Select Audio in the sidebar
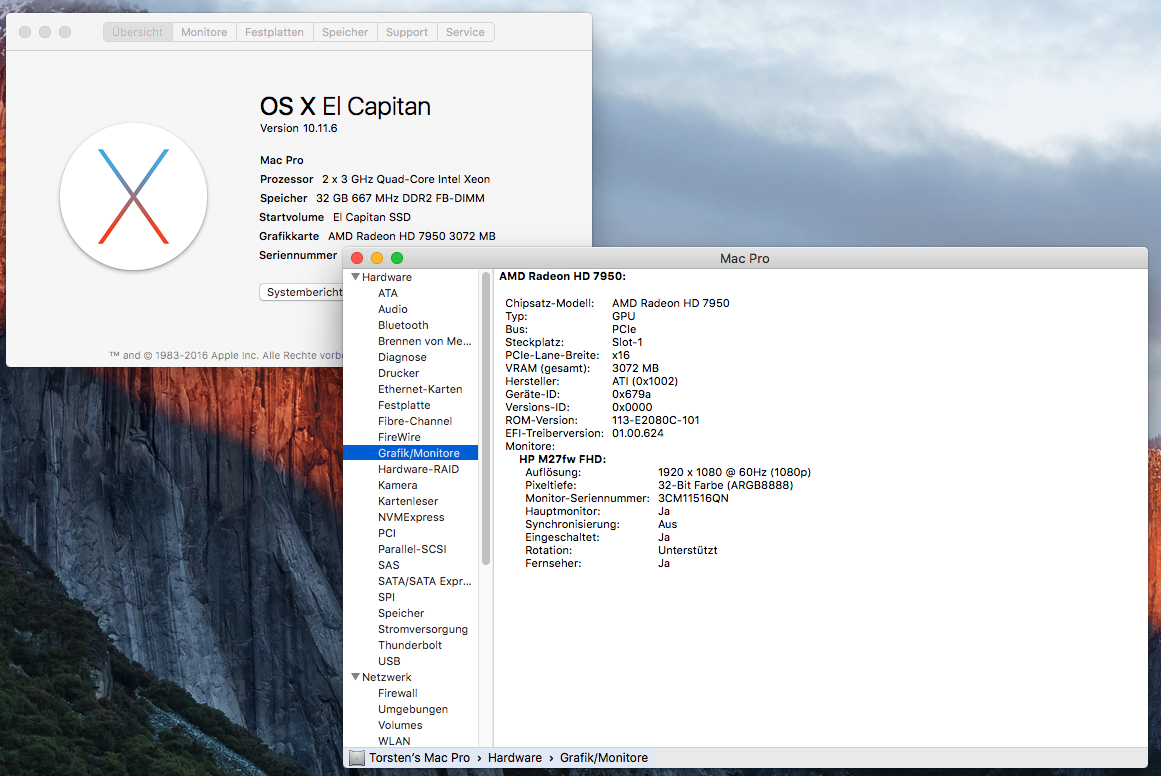Image resolution: width=1161 pixels, height=776 pixels. tap(392, 309)
